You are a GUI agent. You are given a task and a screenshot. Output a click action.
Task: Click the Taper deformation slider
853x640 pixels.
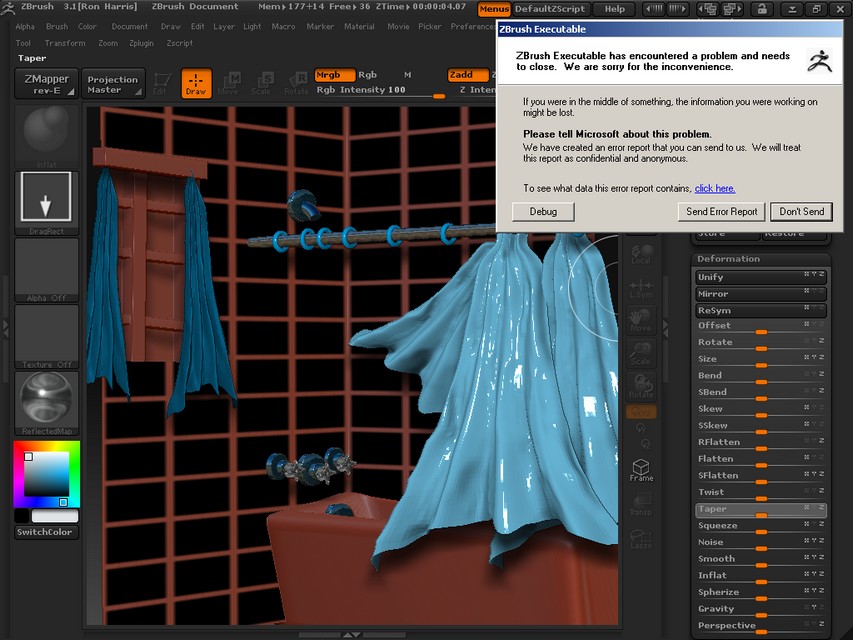click(761, 510)
